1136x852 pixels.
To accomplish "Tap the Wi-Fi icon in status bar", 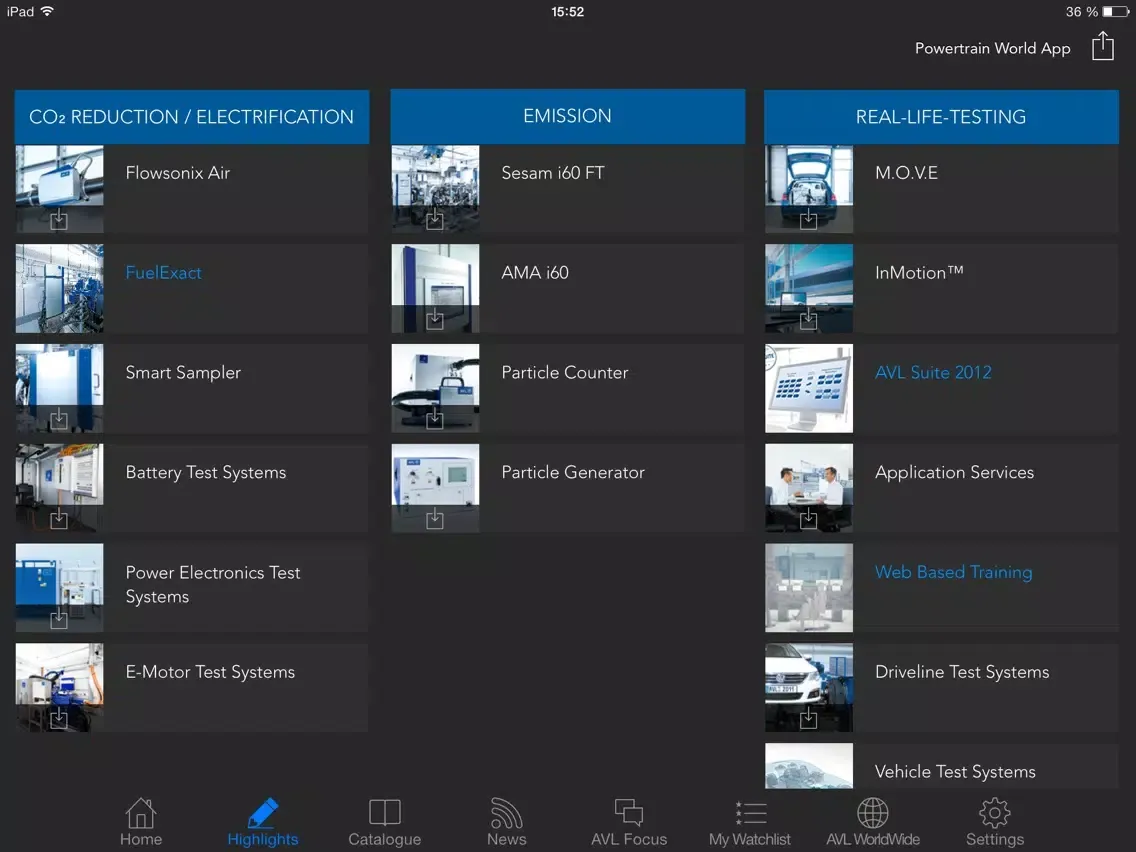I will pyautogui.click(x=47, y=11).
